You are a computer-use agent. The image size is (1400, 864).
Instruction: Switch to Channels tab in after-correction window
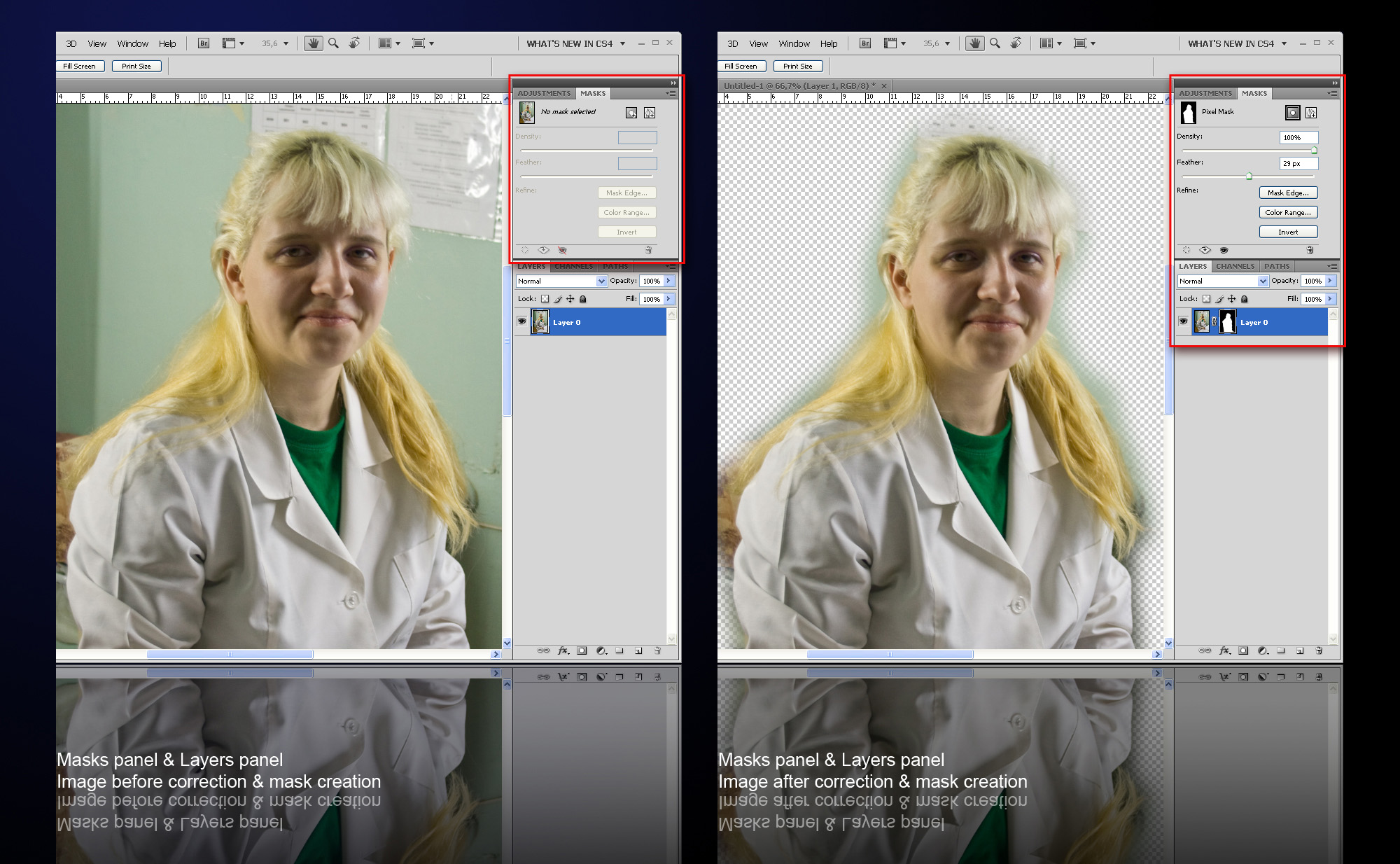pos(1235,266)
